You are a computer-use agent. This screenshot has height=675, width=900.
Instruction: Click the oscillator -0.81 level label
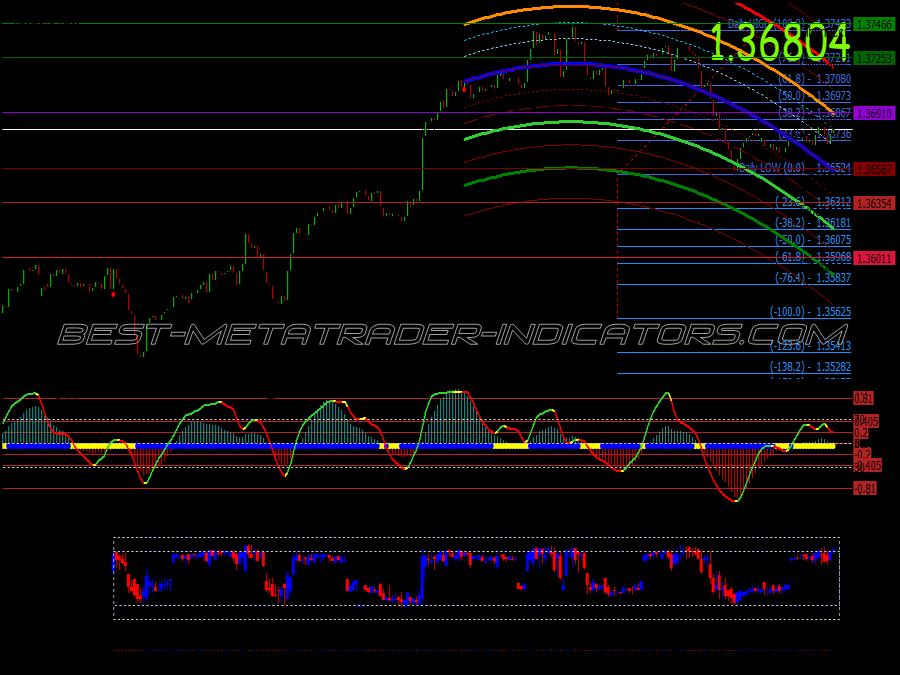864,489
